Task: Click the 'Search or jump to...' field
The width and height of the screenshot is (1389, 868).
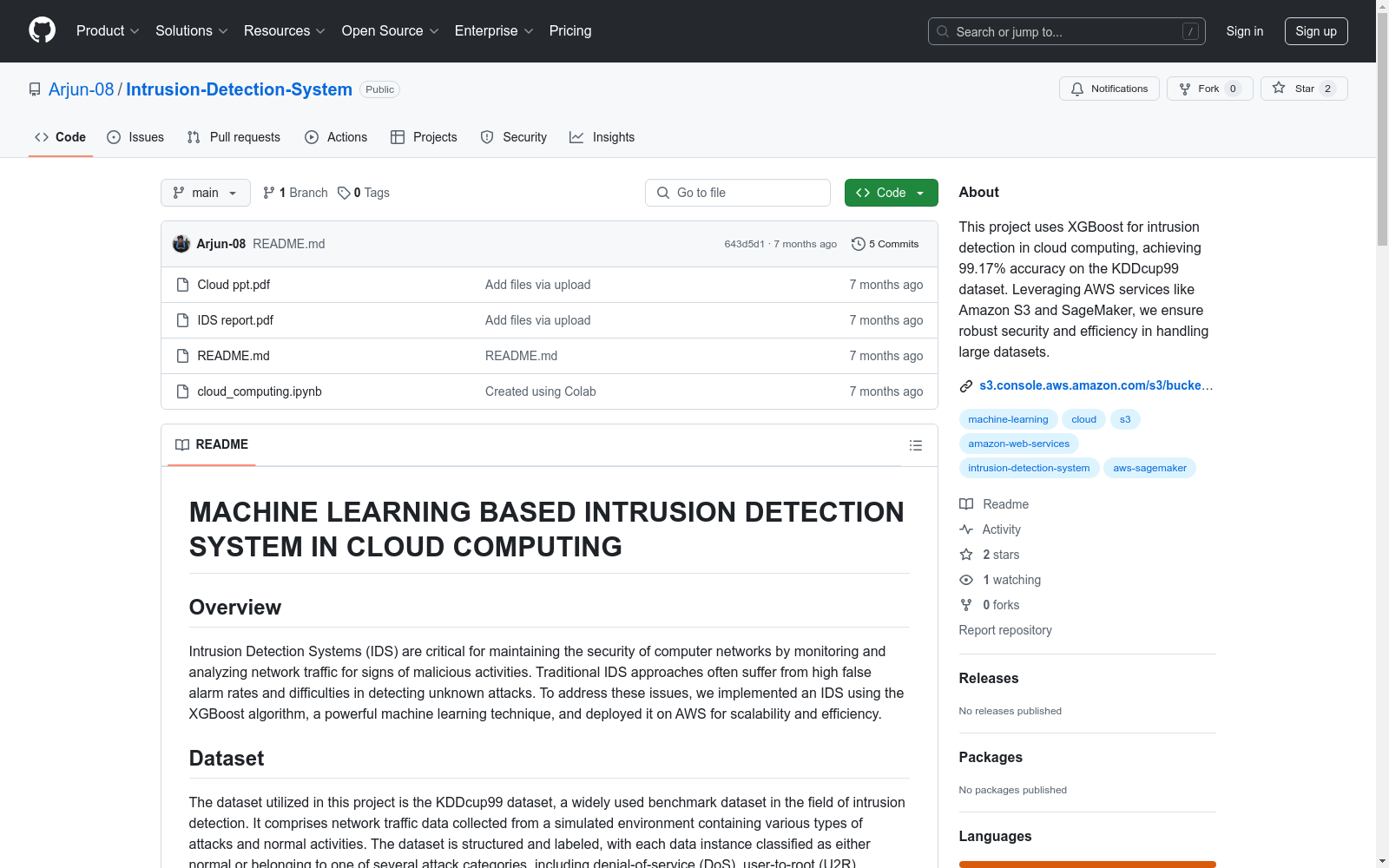Action: click(1067, 31)
